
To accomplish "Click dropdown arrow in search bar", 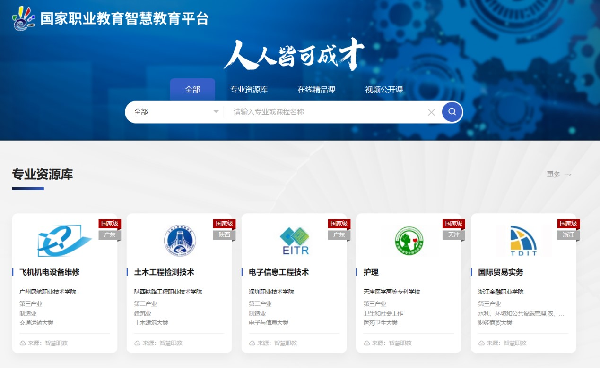I will pos(216,112).
